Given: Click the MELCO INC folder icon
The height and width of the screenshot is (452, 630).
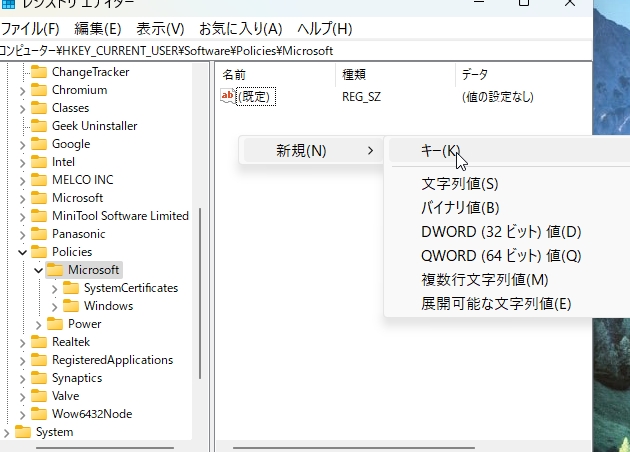Looking at the screenshot, I should coord(39,180).
